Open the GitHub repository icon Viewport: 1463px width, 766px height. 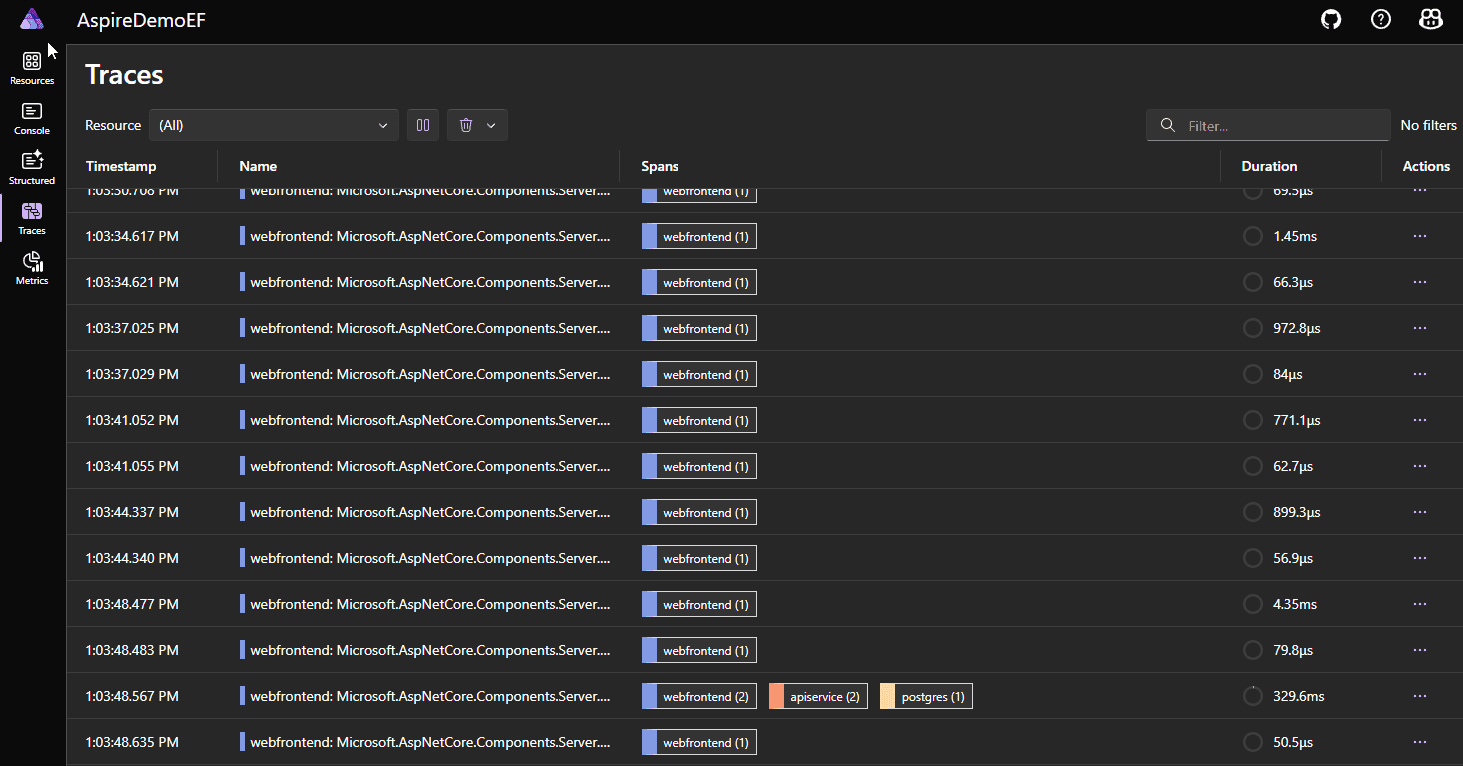click(1331, 19)
